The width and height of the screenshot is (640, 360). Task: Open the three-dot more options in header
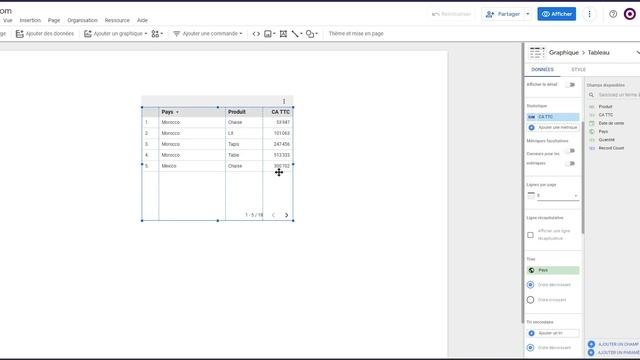click(589, 14)
